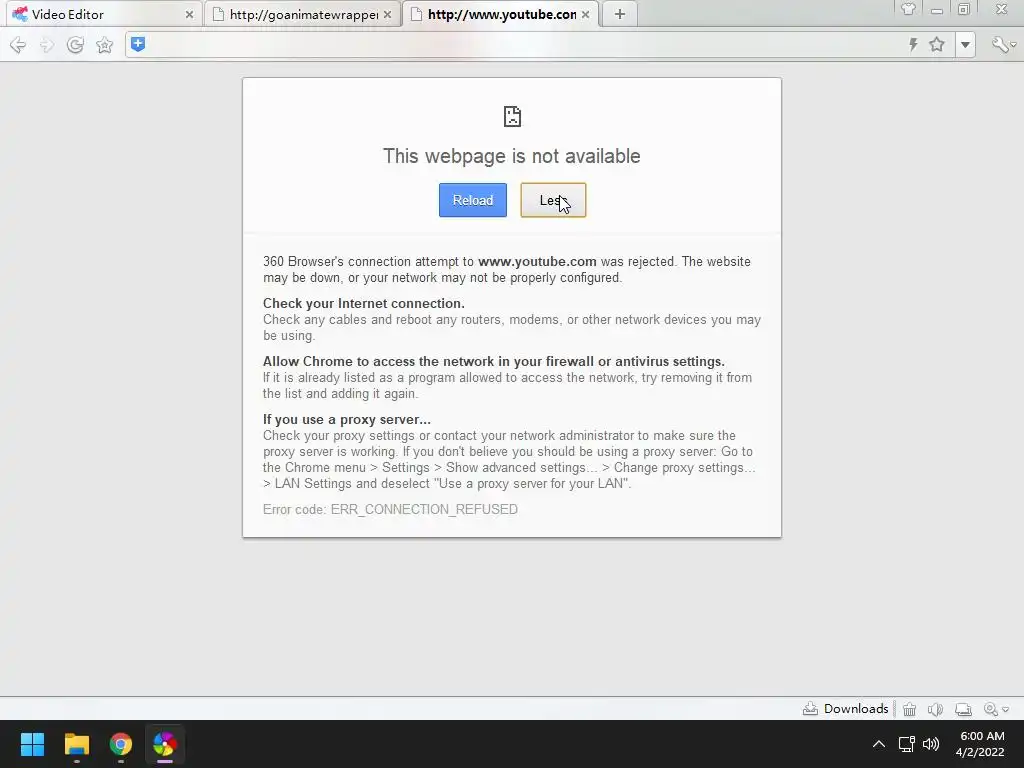1024x768 pixels.
Task: Go back using the back arrow
Action: point(18,45)
